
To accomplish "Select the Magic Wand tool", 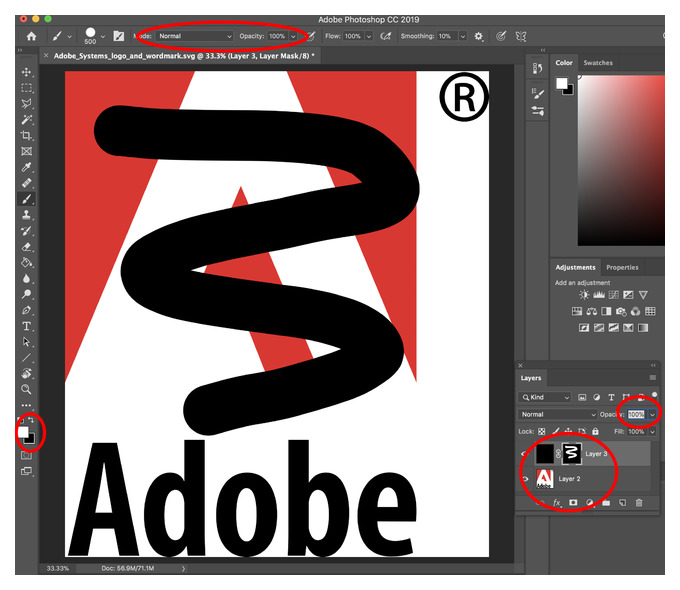I will tap(26, 119).
